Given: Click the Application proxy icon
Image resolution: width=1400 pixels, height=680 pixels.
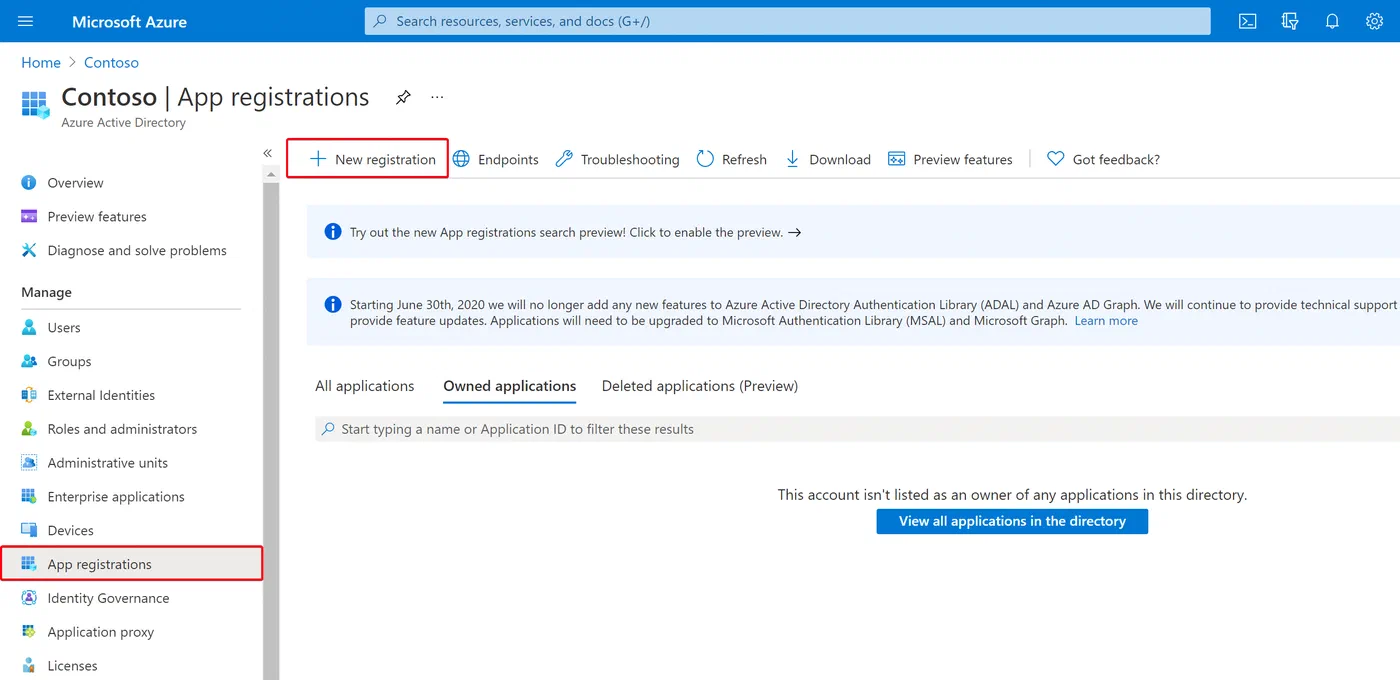Looking at the screenshot, I should [29, 632].
